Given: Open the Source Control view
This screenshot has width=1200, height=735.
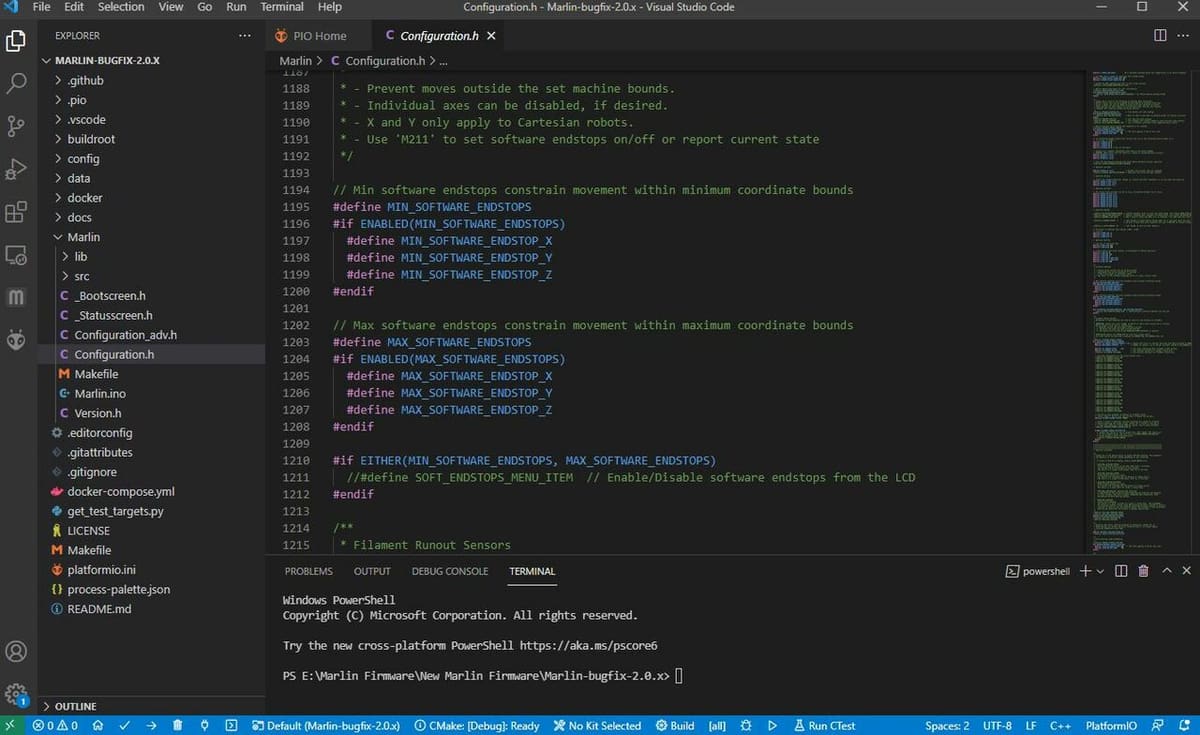Looking at the screenshot, I should pos(16,126).
